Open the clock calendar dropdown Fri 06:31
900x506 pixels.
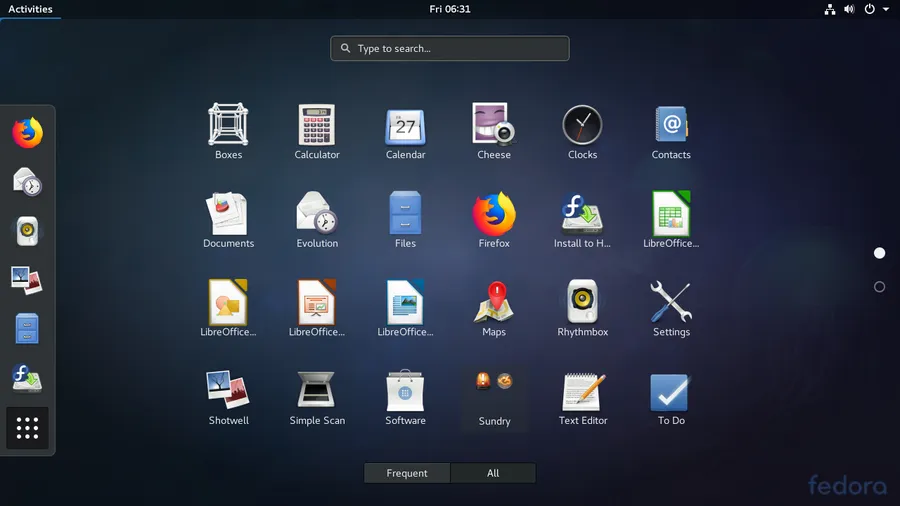tap(450, 9)
